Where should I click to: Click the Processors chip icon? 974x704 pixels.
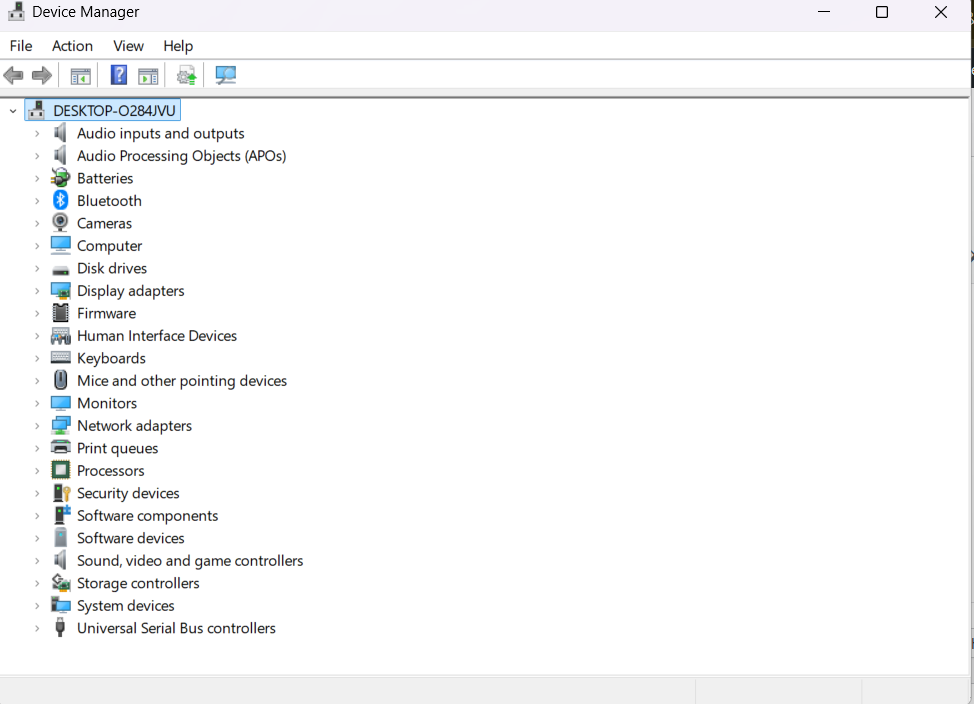coord(61,471)
